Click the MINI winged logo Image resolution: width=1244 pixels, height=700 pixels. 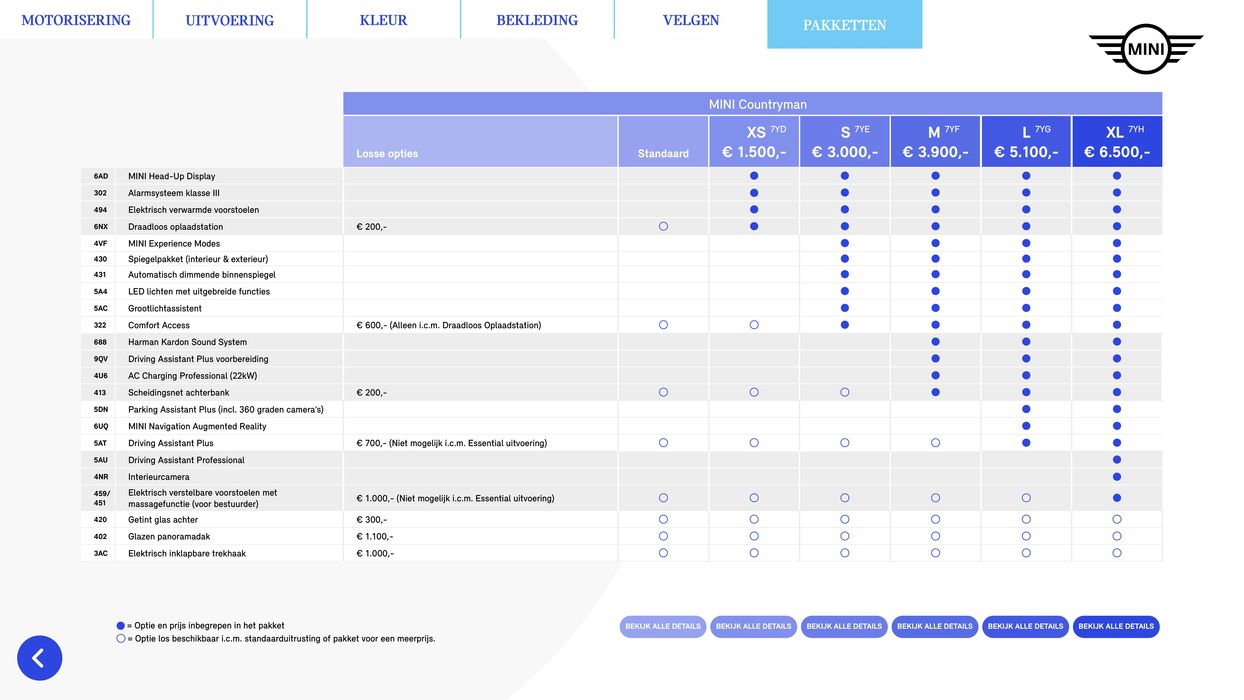point(1145,48)
